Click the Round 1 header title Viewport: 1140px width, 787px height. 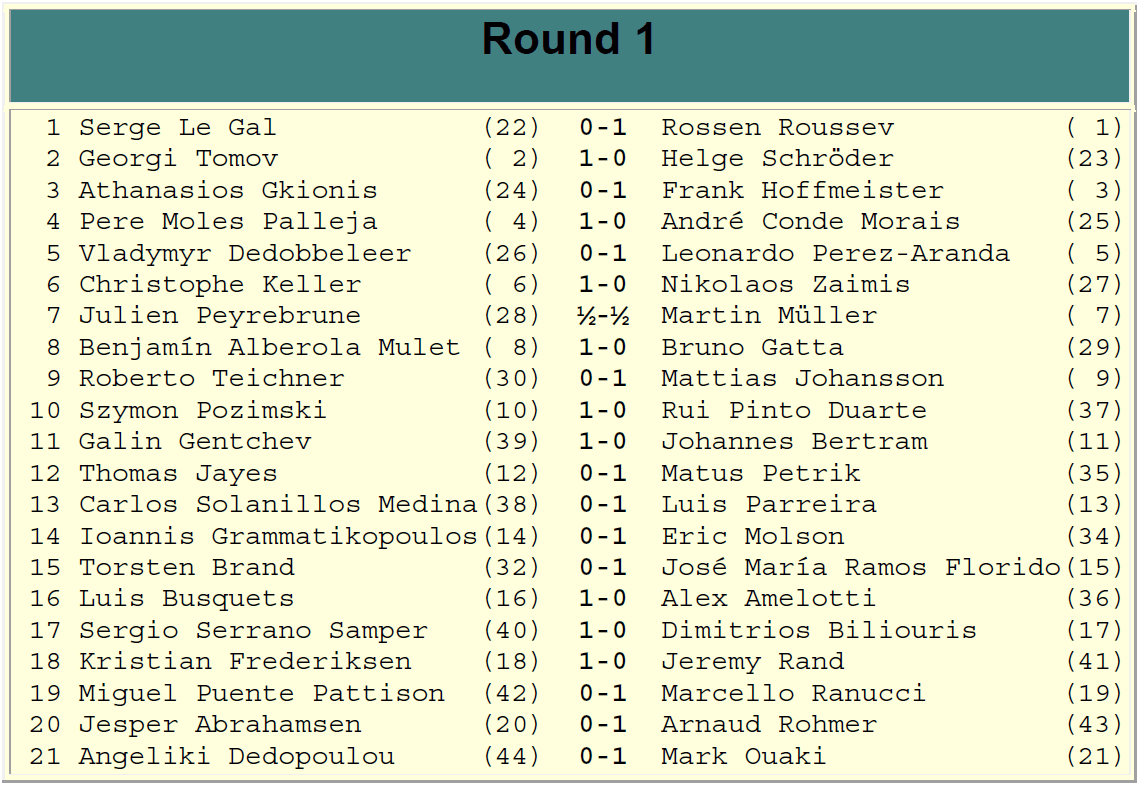coord(569,39)
